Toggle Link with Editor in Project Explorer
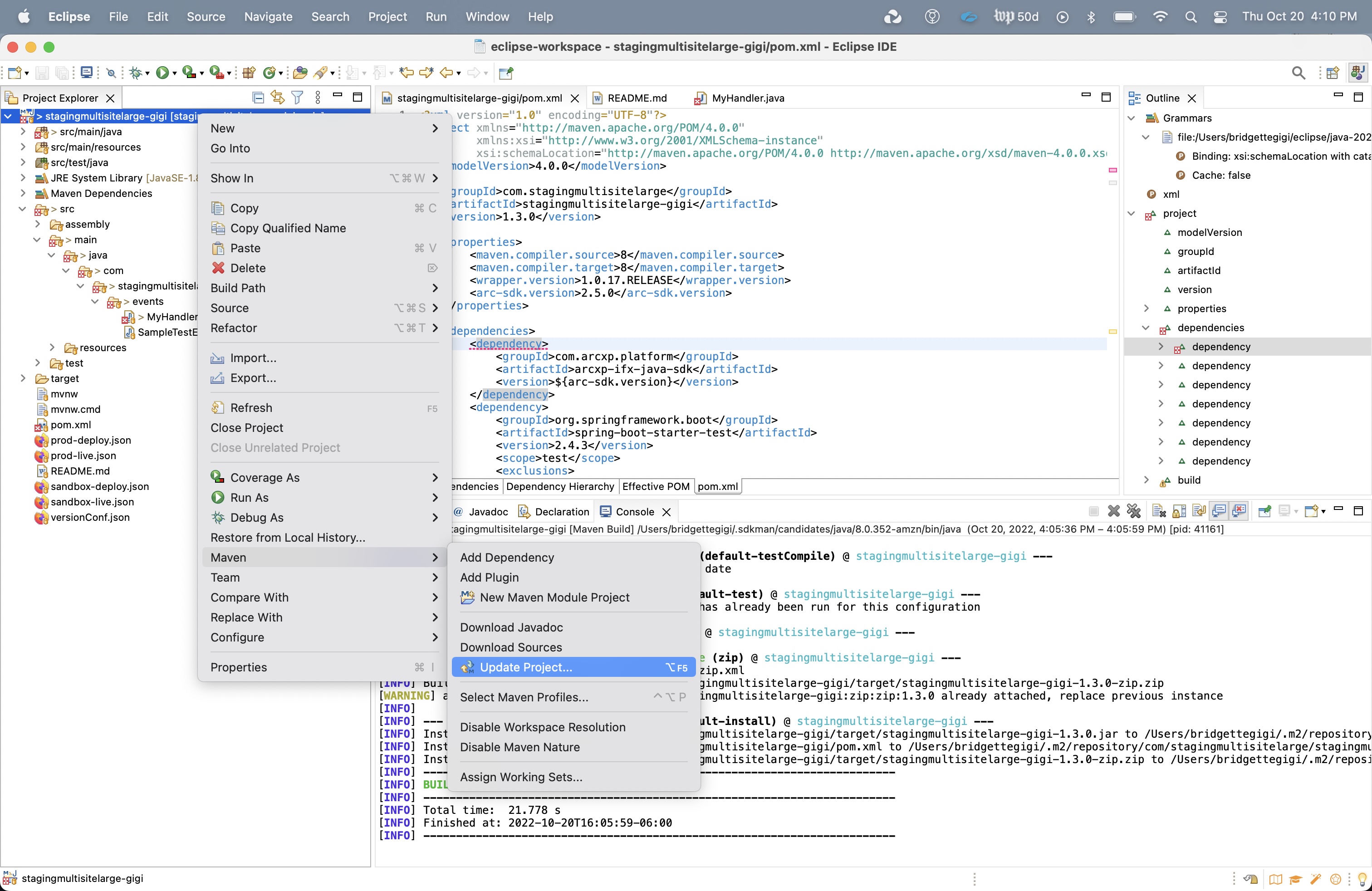 pos(278,98)
